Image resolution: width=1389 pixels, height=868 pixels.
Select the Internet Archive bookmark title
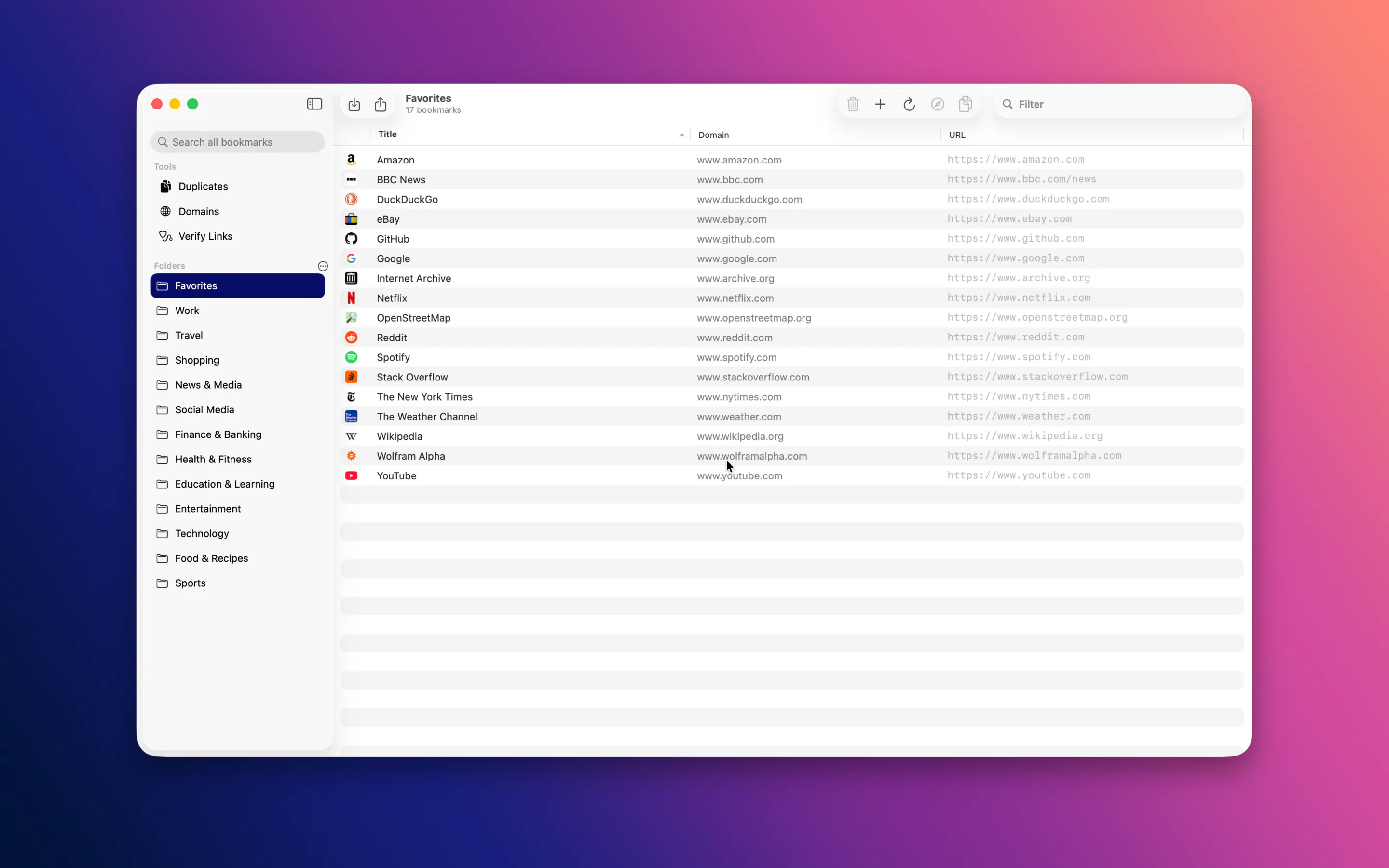pyautogui.click(x=414, y=278)
